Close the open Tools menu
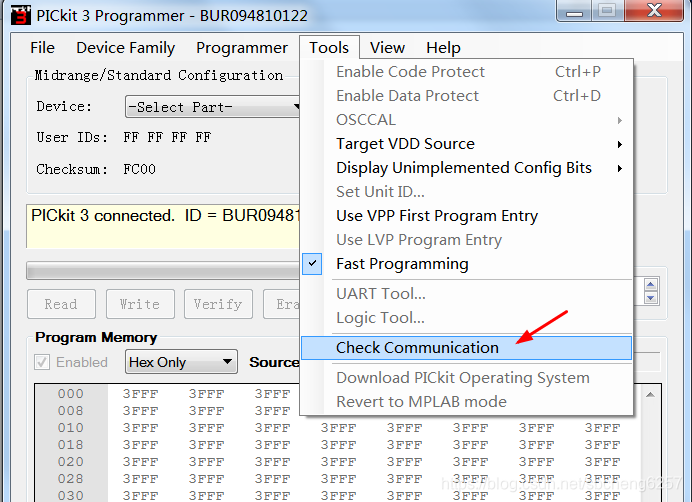Image resolution: width=692 pixels, height=502 pixels. pyautogui.click(x=329, y=48)
